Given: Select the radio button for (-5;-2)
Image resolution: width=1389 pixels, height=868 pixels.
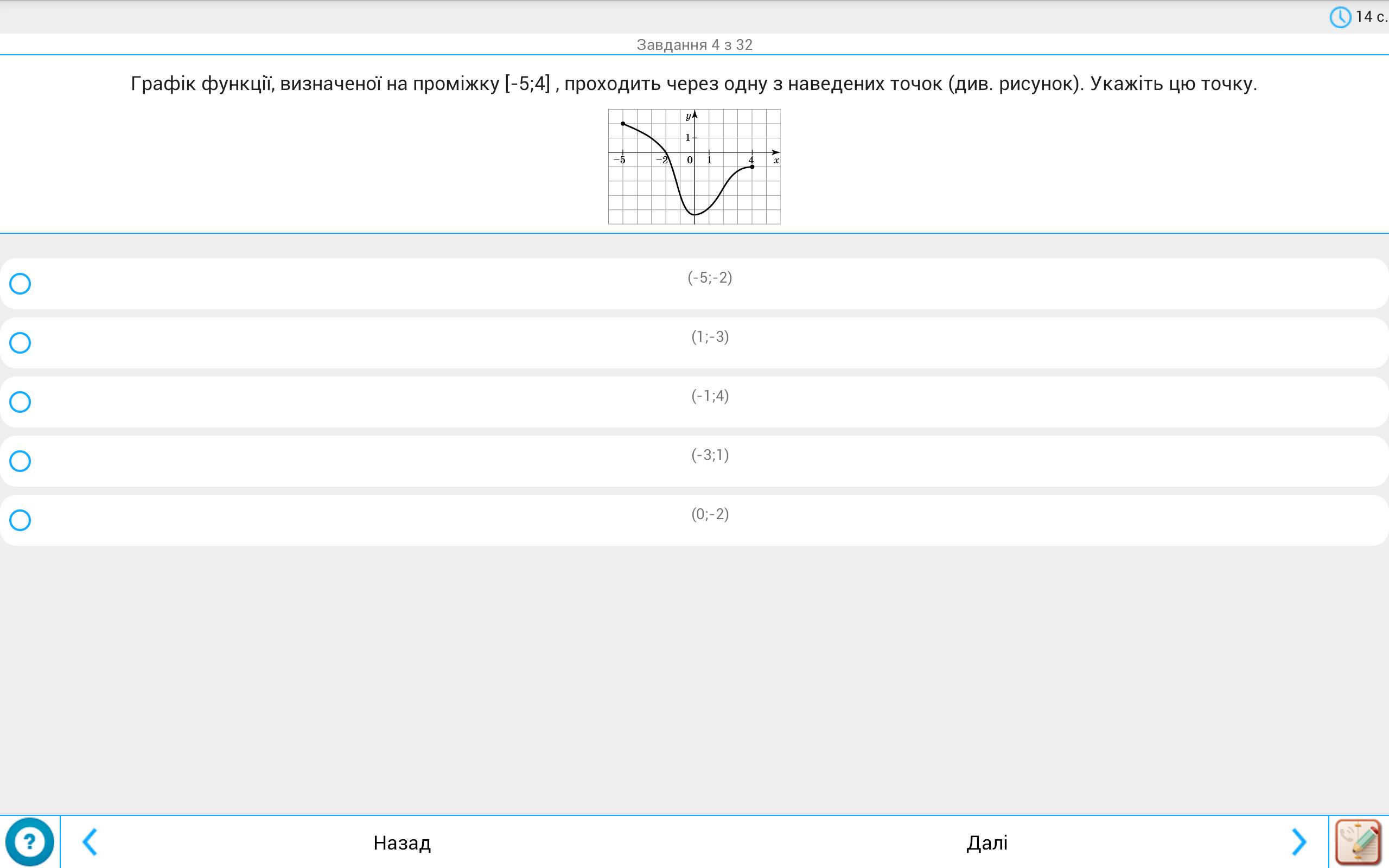Looking at the screenshot, I should tap(20, 284).
